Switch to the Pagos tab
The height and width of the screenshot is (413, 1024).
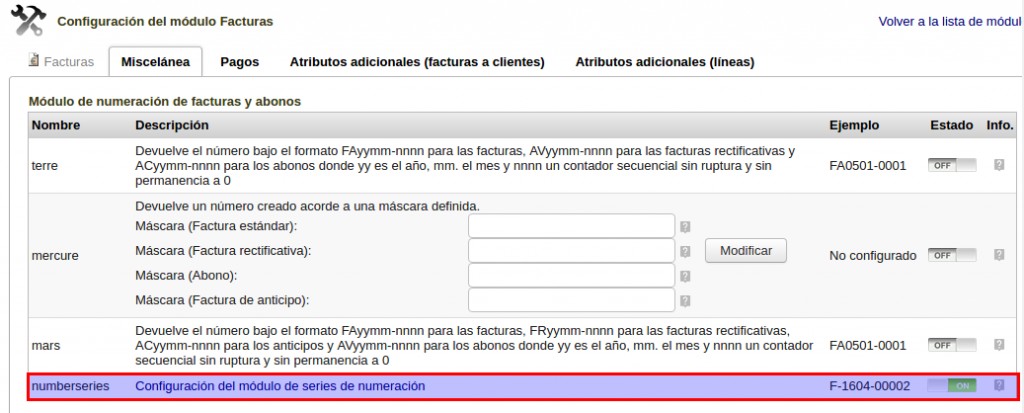[239, 62]
